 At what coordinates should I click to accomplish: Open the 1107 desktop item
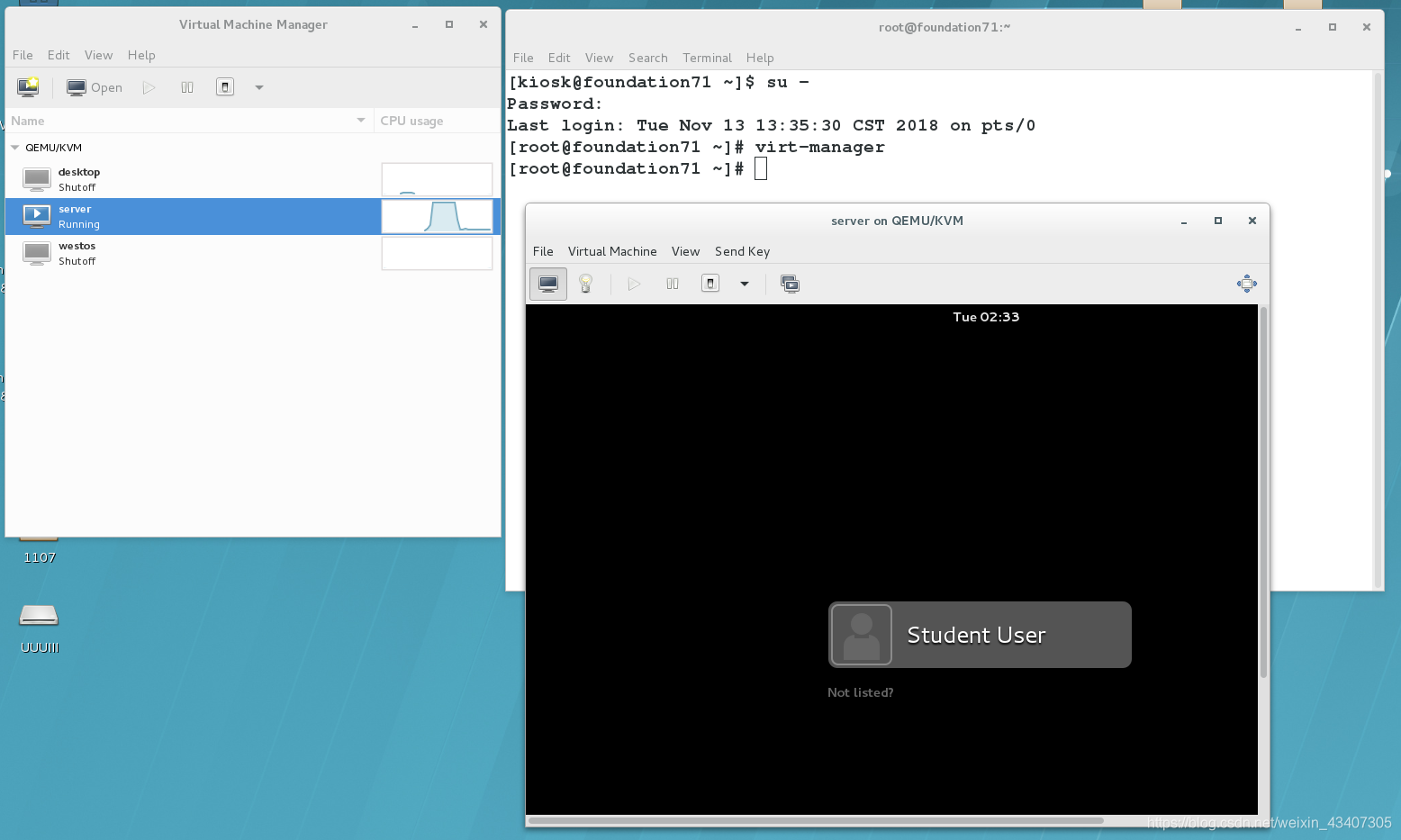tap(40, 551)
